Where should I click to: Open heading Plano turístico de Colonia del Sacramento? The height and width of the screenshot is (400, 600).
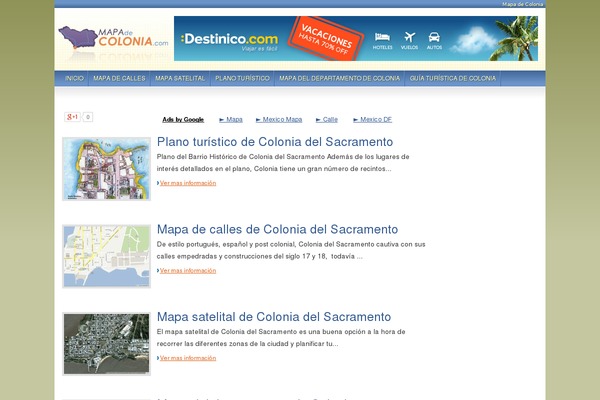click(x=275, y=142)
